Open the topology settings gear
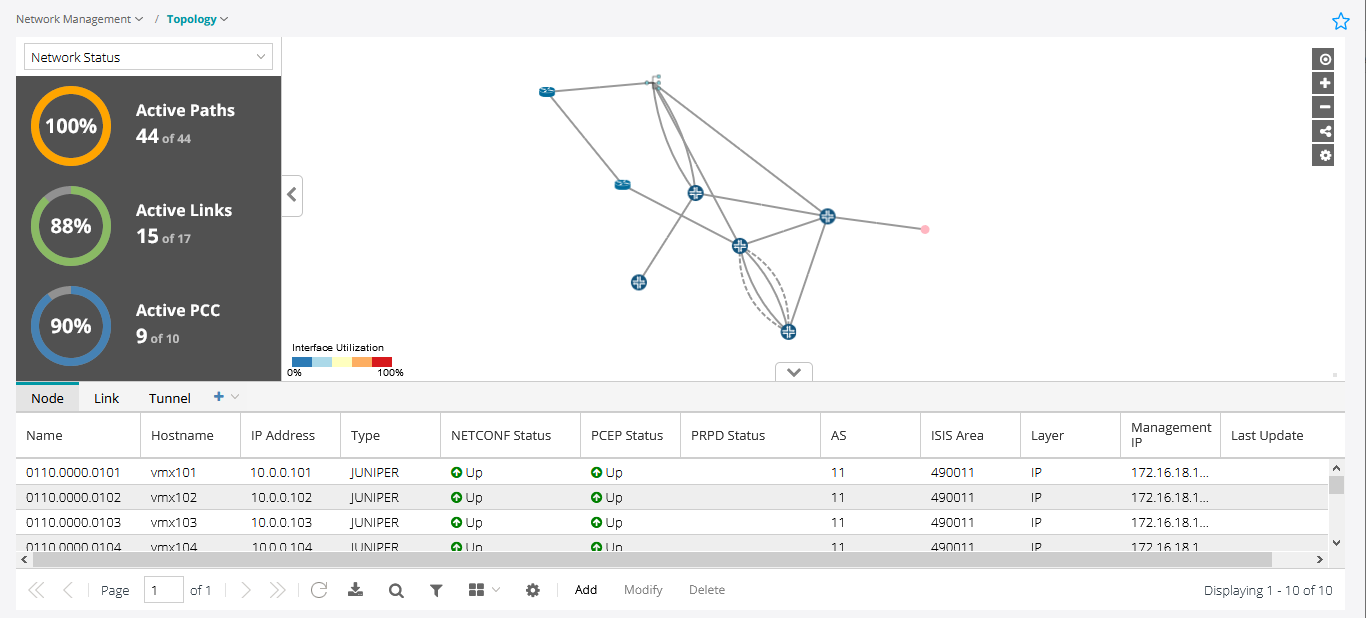 (1323, 155)
